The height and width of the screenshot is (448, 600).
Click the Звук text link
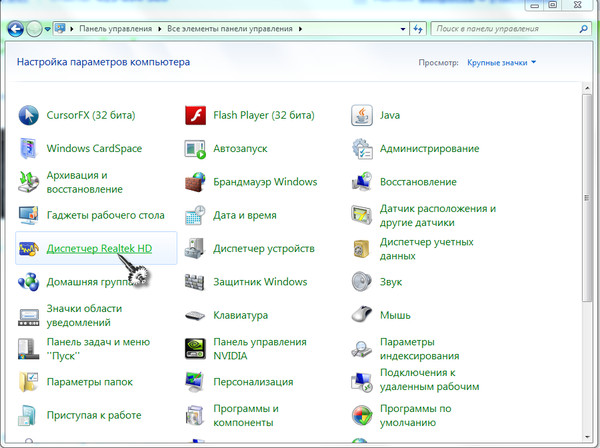[391, 282]
